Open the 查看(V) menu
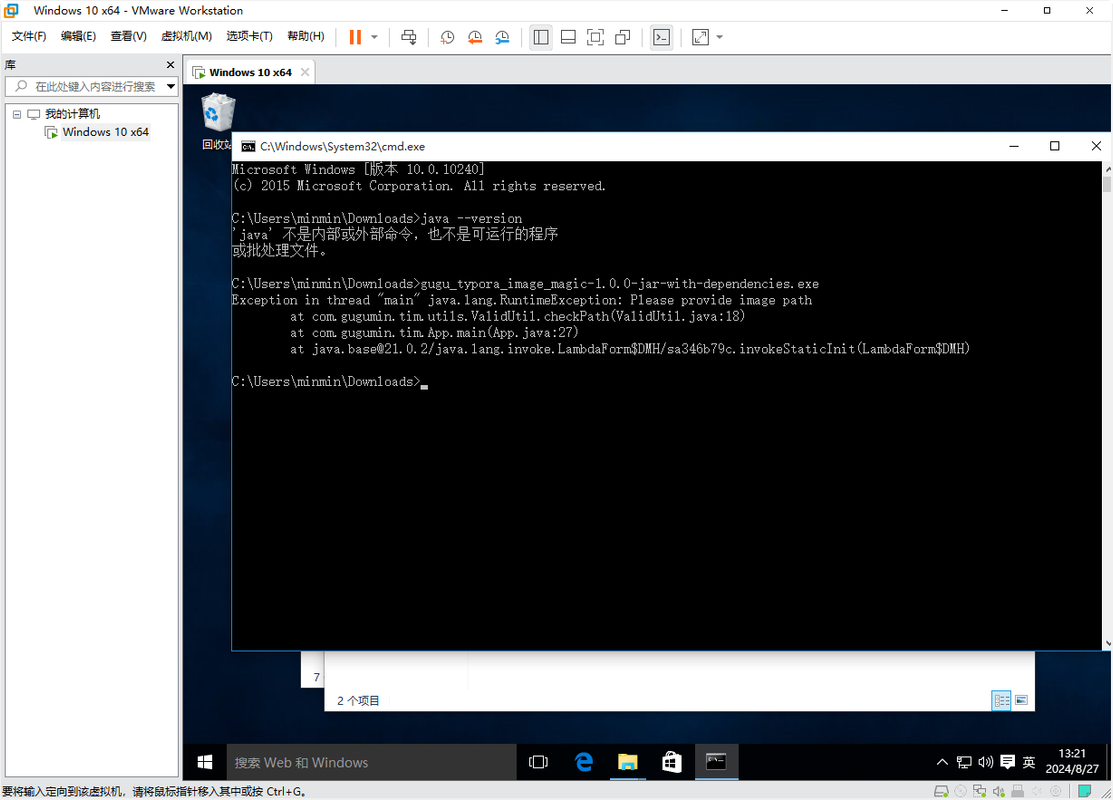Viewport: 1113px width, 800px height. 128,36
